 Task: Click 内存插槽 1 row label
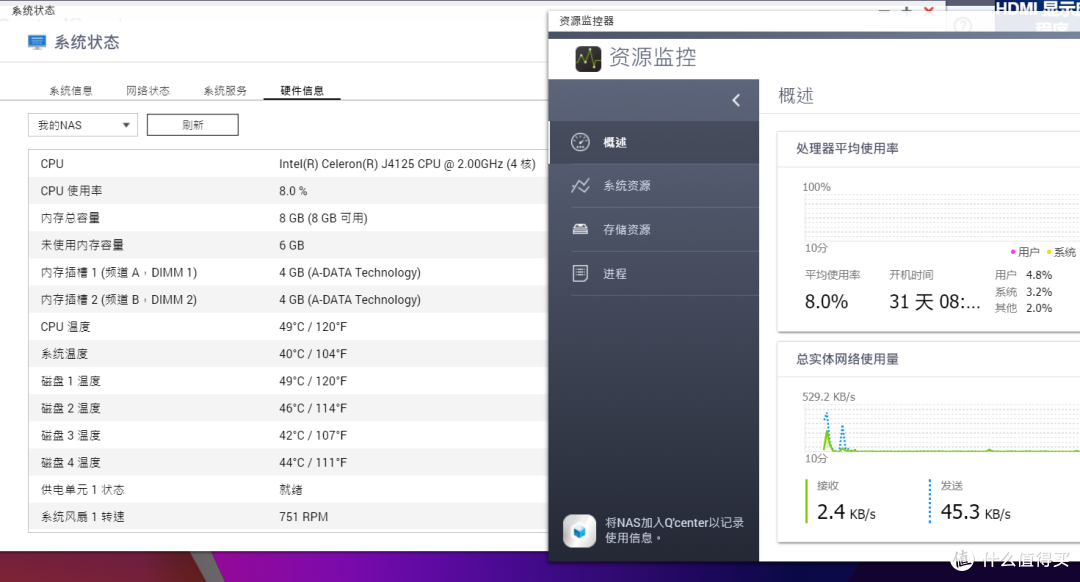coord(118,273)
